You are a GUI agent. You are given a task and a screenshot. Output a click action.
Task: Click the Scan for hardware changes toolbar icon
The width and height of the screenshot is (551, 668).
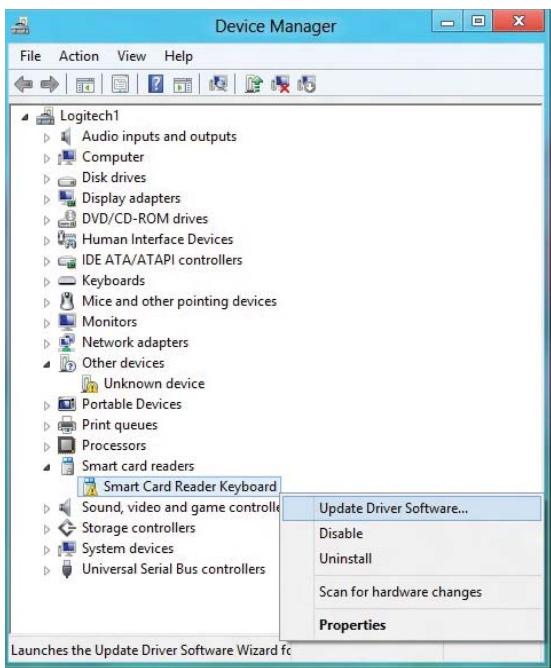click(218, 84)
